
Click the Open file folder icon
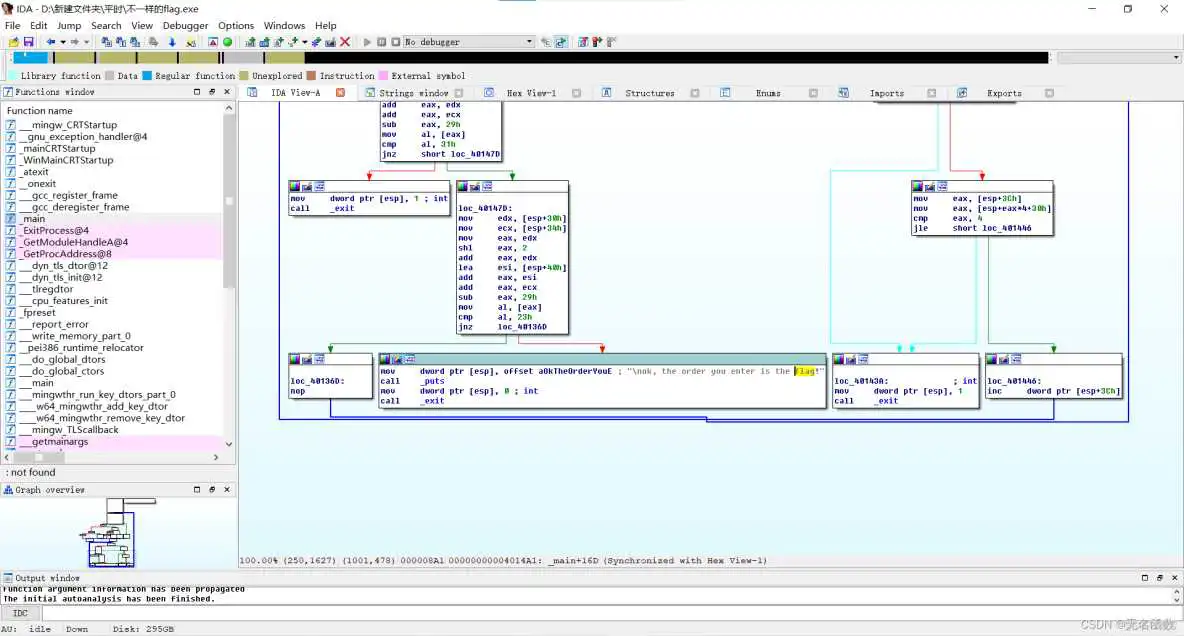click(14, 42)
